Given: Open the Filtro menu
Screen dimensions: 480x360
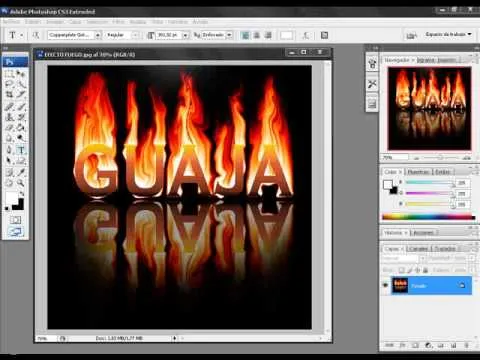Looking at the screenshot, I should [118, 22].
